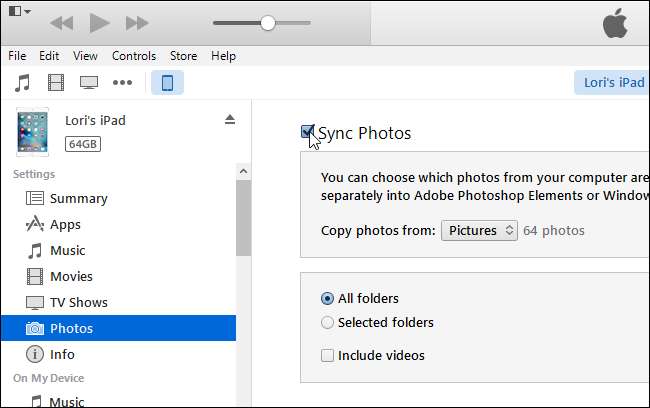This screenshot has height=408, width=650.
Task: Click the three-dots More icon
Action: [122, 82]
